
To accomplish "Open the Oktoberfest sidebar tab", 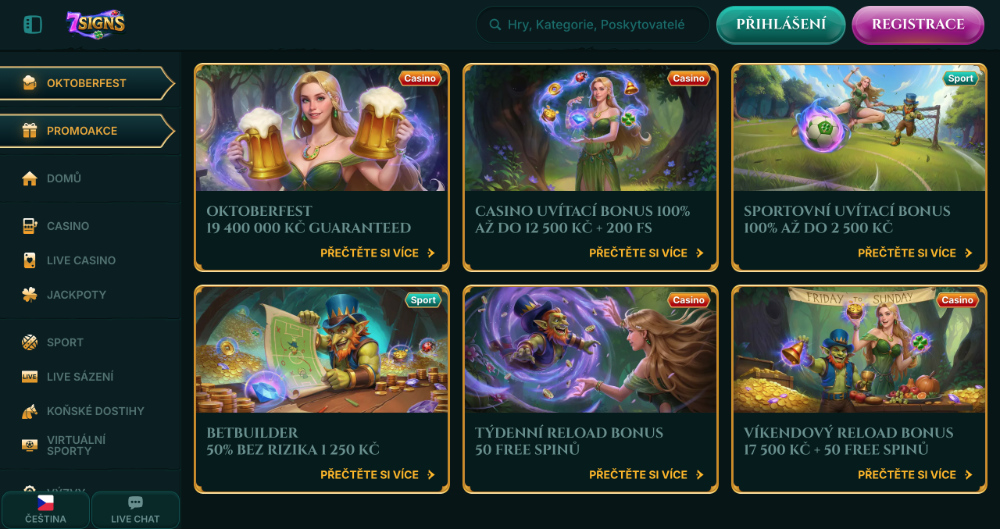I will [x=87, y=83].
